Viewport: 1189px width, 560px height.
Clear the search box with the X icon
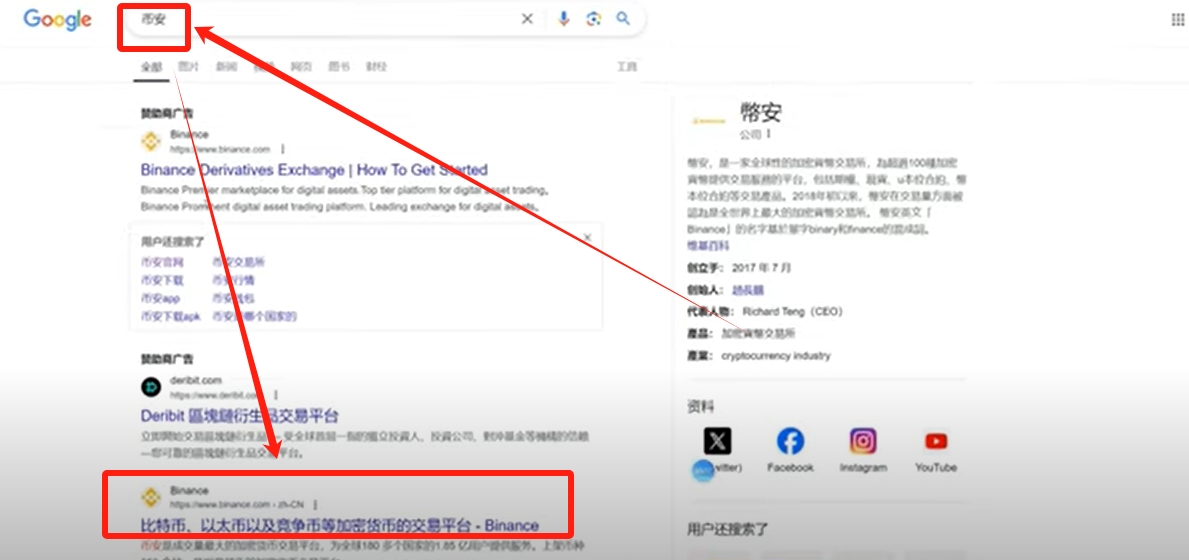tap(527, 19)
